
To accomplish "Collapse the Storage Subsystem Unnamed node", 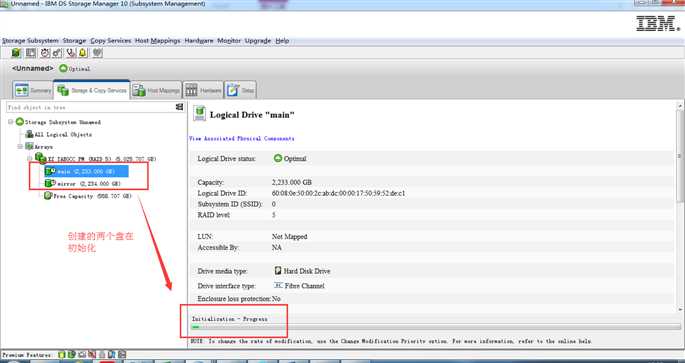I will (10, 122).
